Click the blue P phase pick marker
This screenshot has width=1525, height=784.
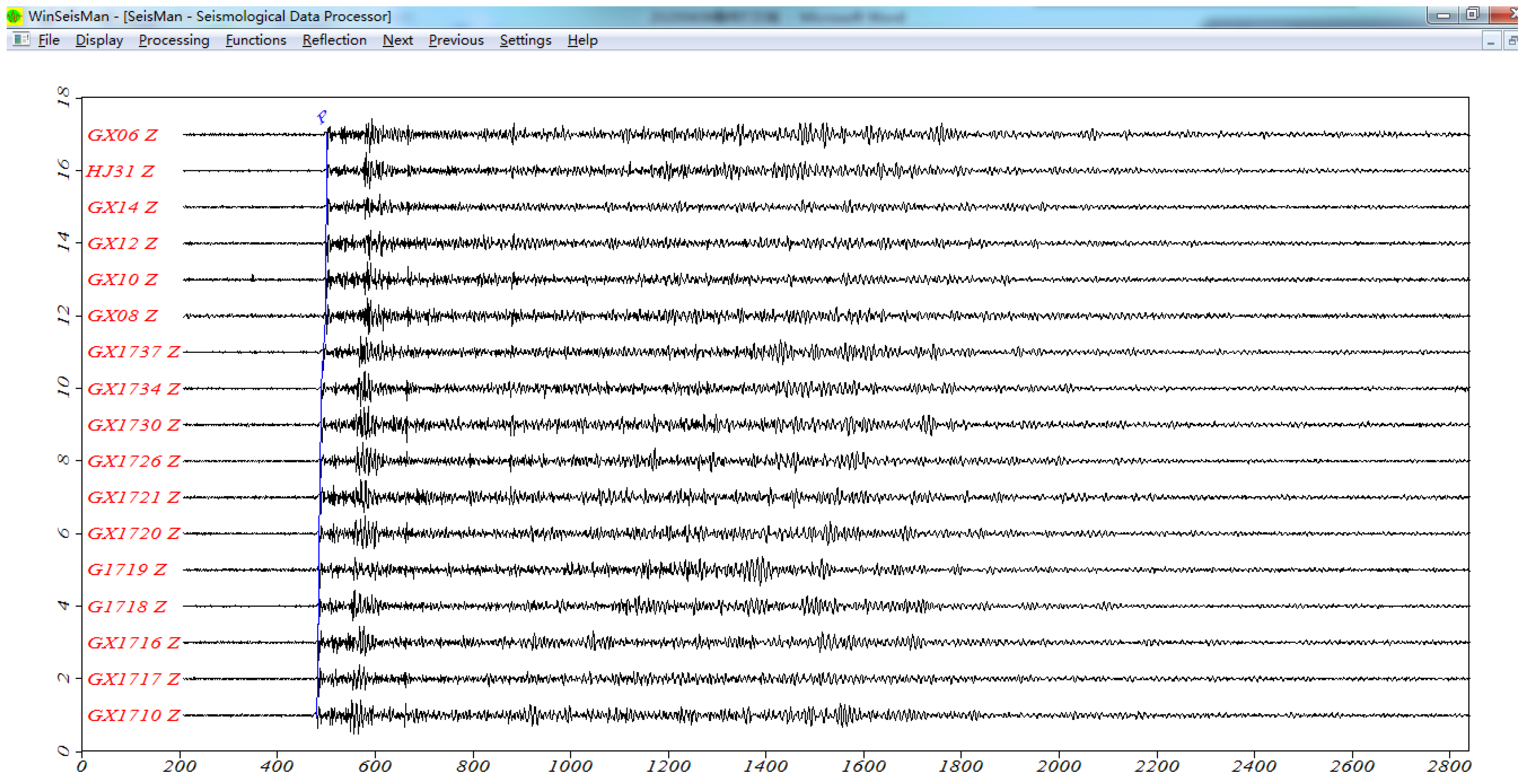tap(322, 117)
